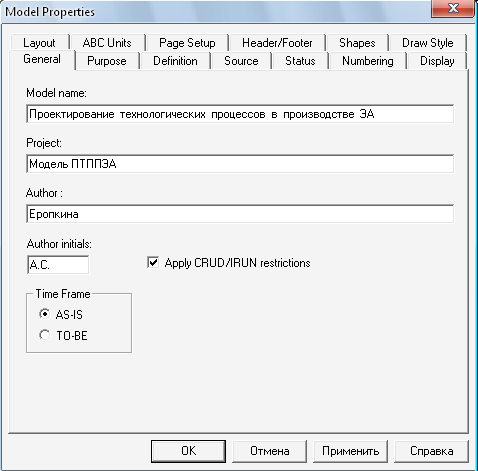Select the Numbering tab
Viewport: 478px width, 471px height.
(368, 61)
